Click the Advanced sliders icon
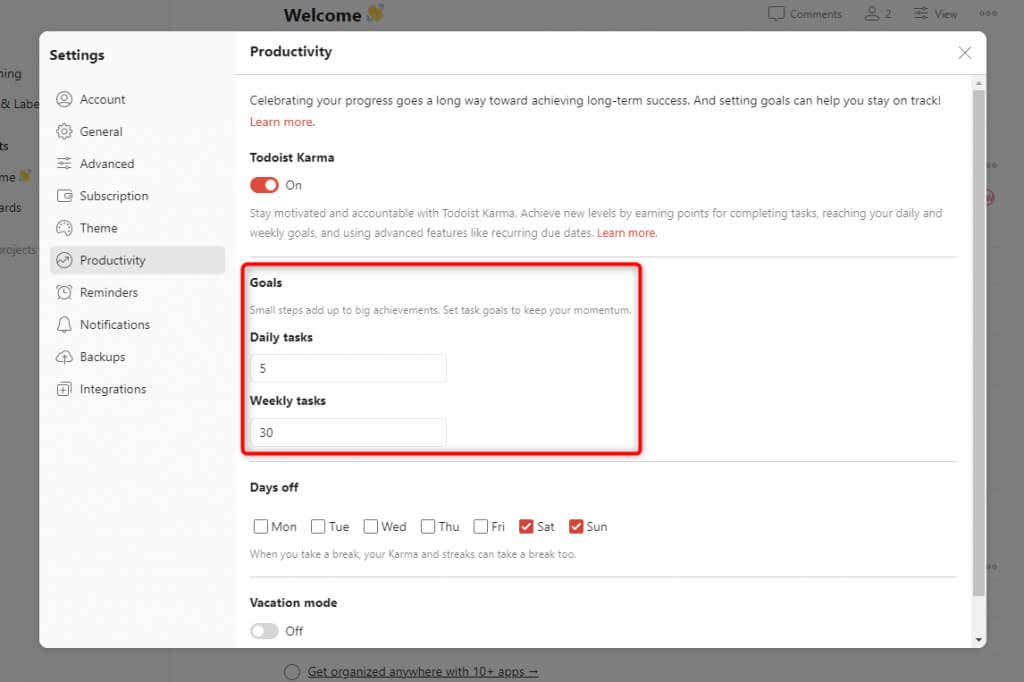 pos(64,163)
